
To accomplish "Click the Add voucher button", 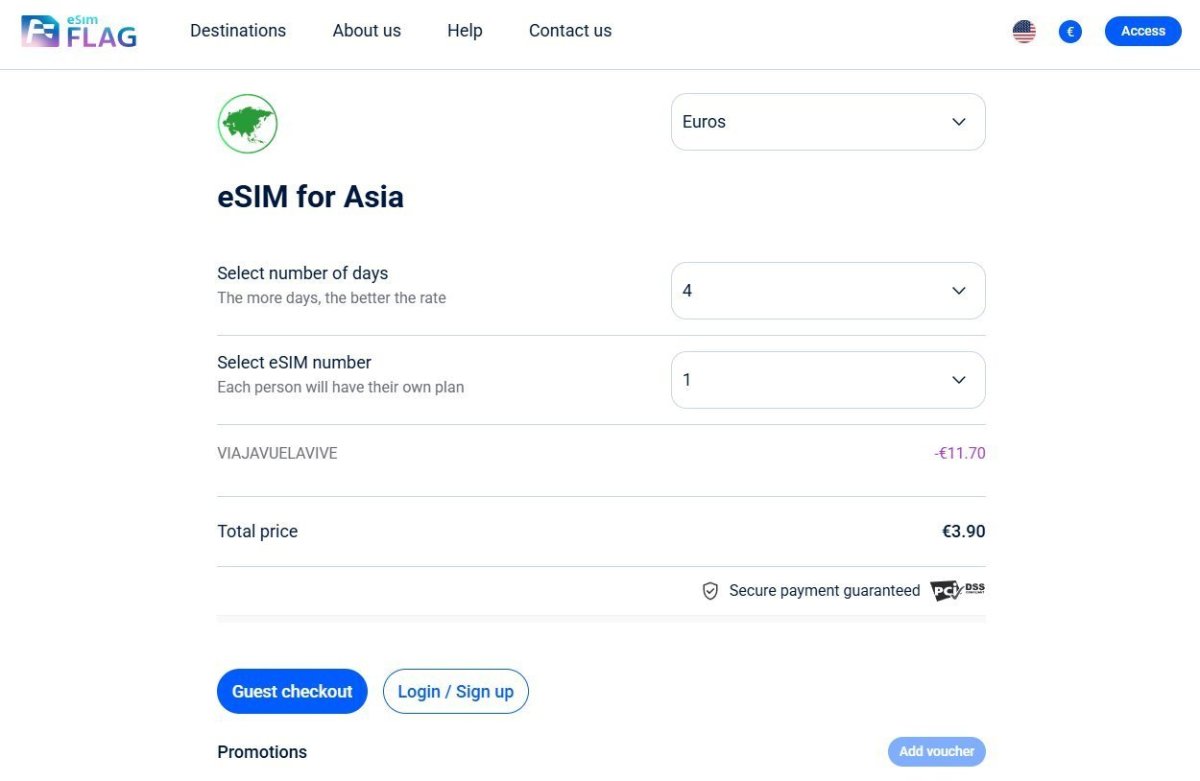I will [x=936, y=752].
